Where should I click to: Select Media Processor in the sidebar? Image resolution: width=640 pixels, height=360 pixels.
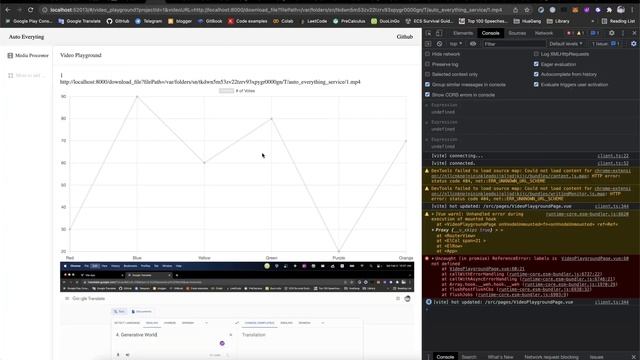[28, 56]
